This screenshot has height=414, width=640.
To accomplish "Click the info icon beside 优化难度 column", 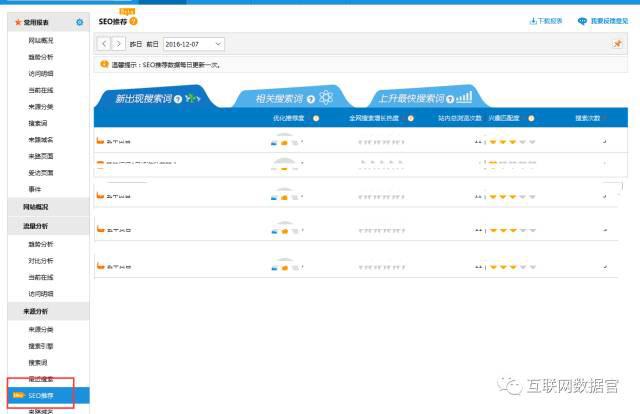I will pyautogui.click(x=315, y=118).
